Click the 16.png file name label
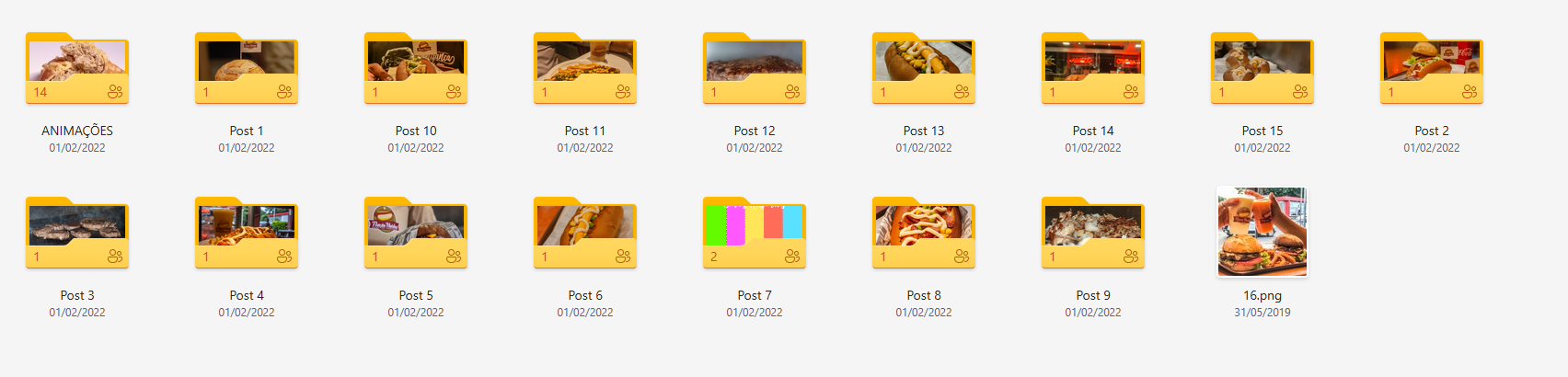The image size is (1568, 377). coord(1262,295)
